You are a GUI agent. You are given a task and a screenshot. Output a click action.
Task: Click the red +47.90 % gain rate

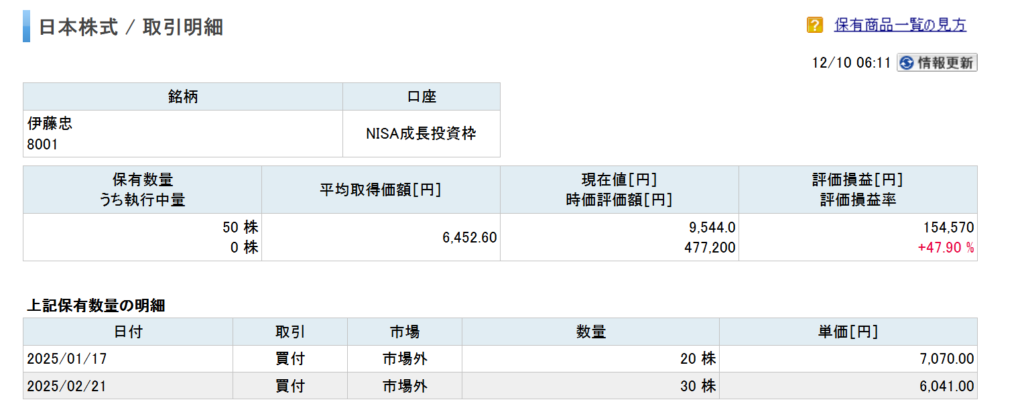point(945,247)
